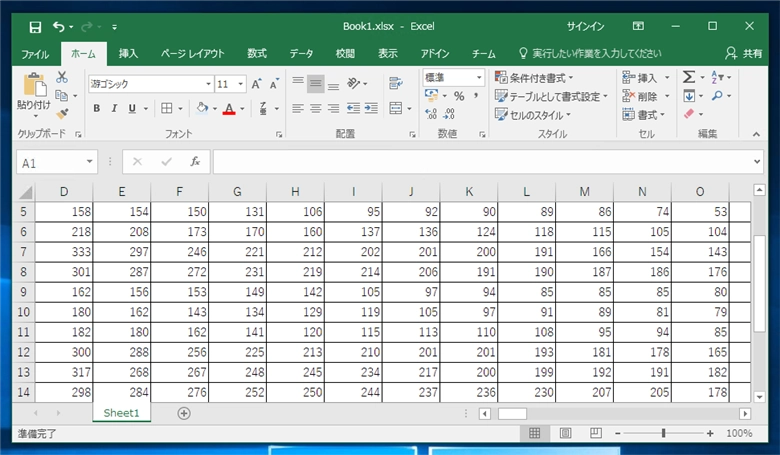780x455 pixels.
Task: Delete cells with 削除 button
Action: point(640,96)
